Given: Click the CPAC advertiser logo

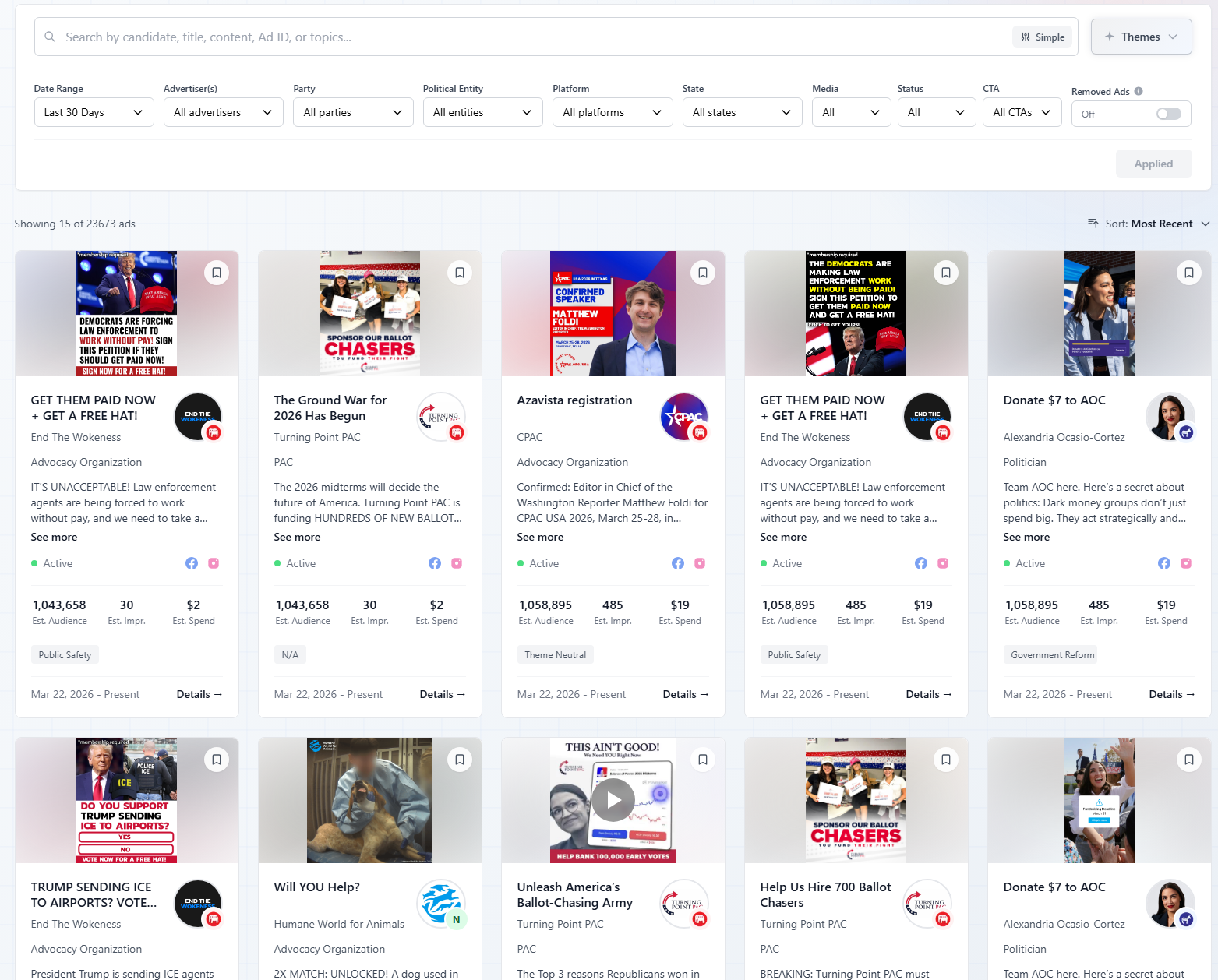Looking at the screenshot, I should 684,417.
